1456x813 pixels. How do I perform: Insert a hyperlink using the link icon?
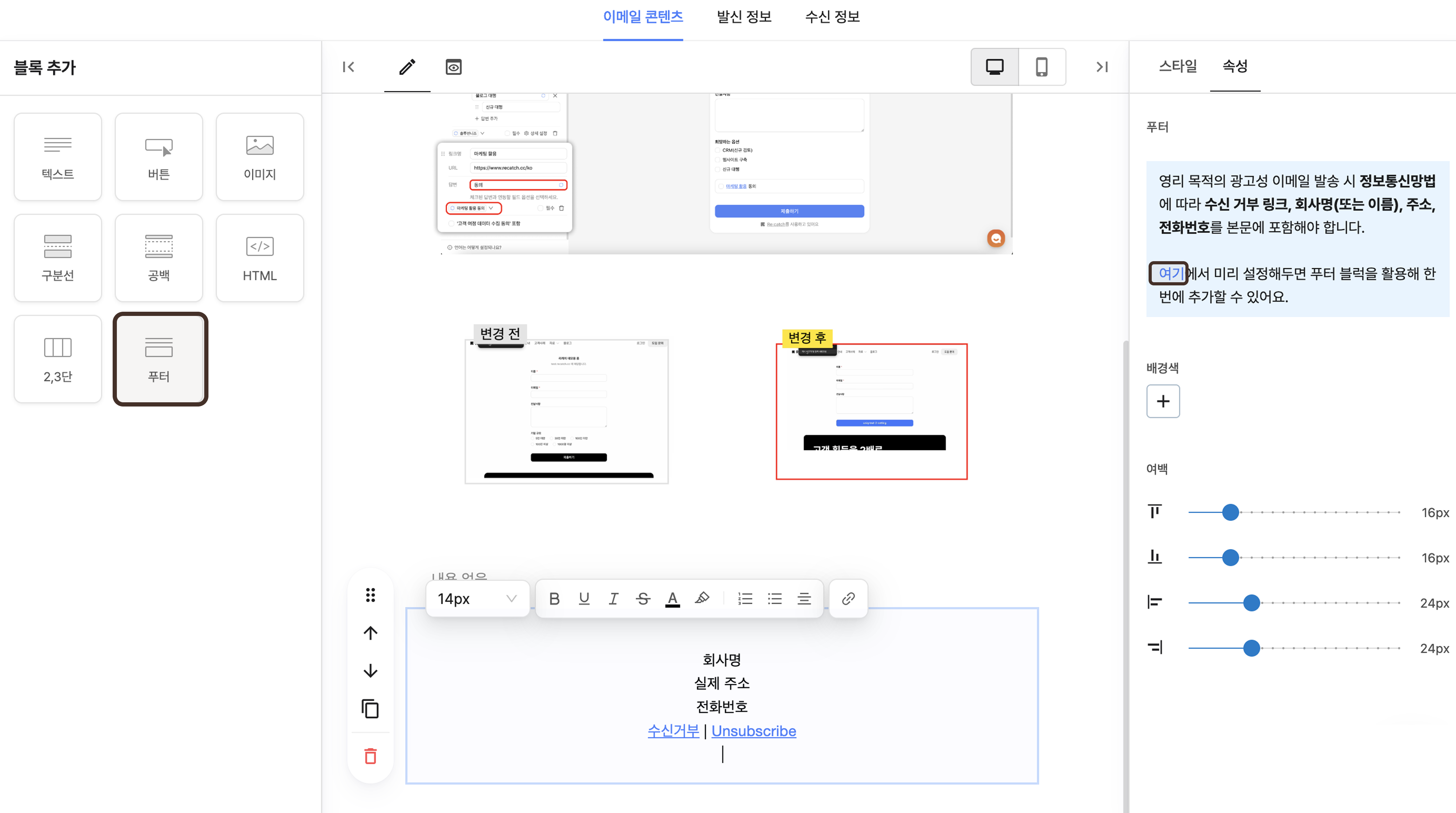[848, 599]
